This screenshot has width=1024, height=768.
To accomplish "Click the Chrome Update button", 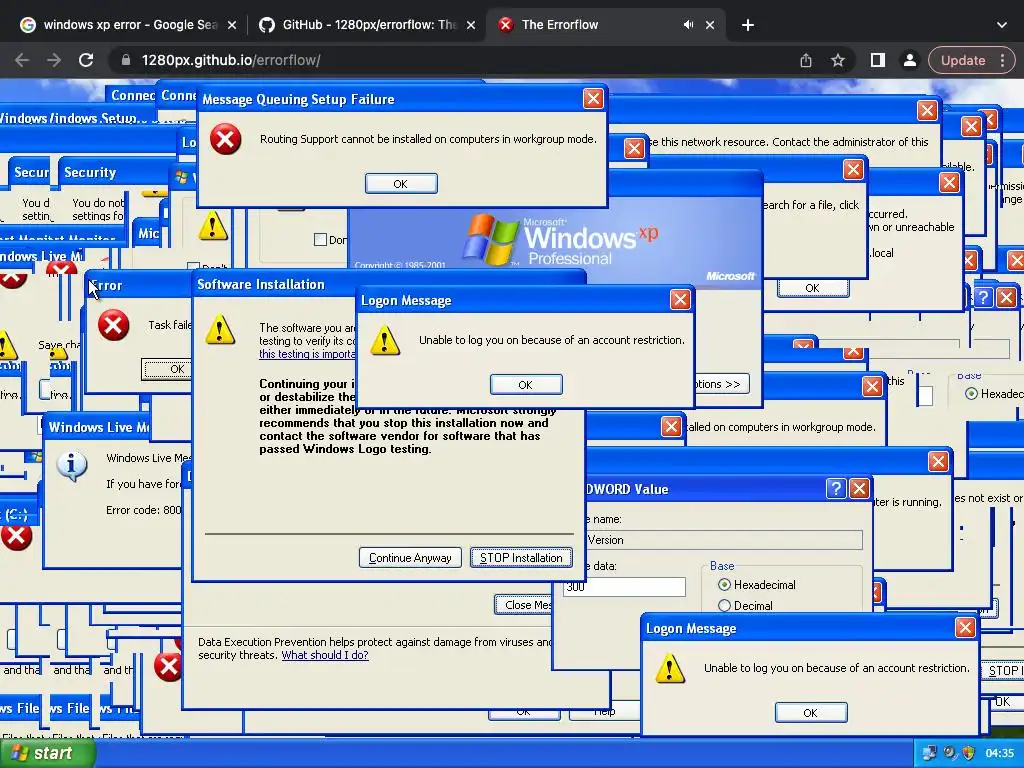I will coord(963,60).
